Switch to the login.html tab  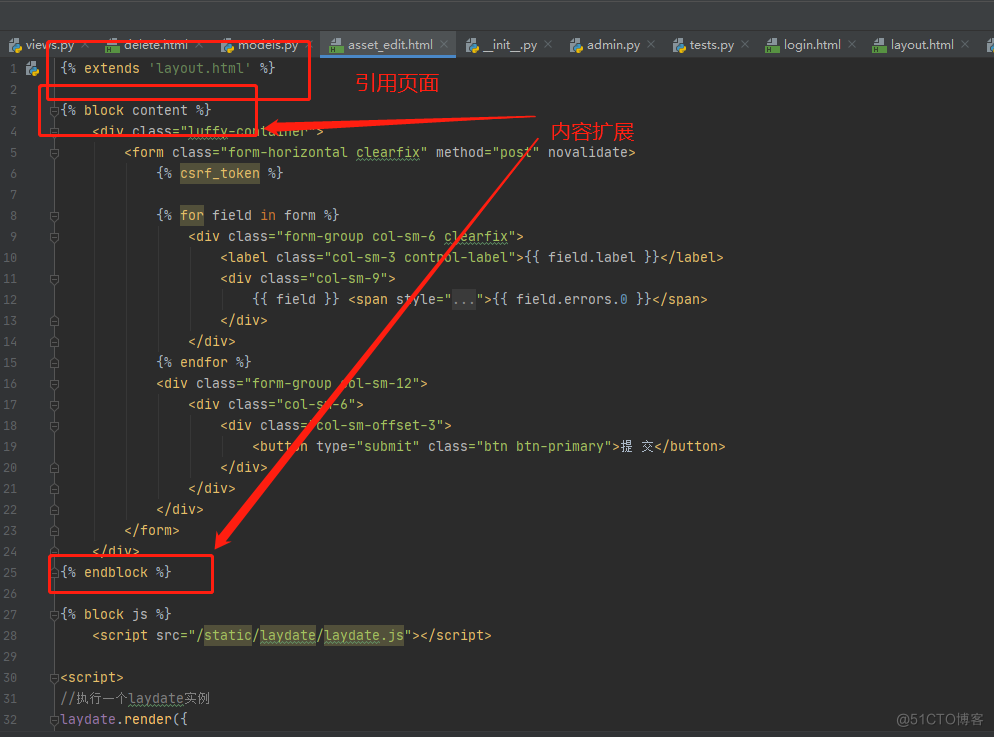pyautogui.click(x=812, y=45)
